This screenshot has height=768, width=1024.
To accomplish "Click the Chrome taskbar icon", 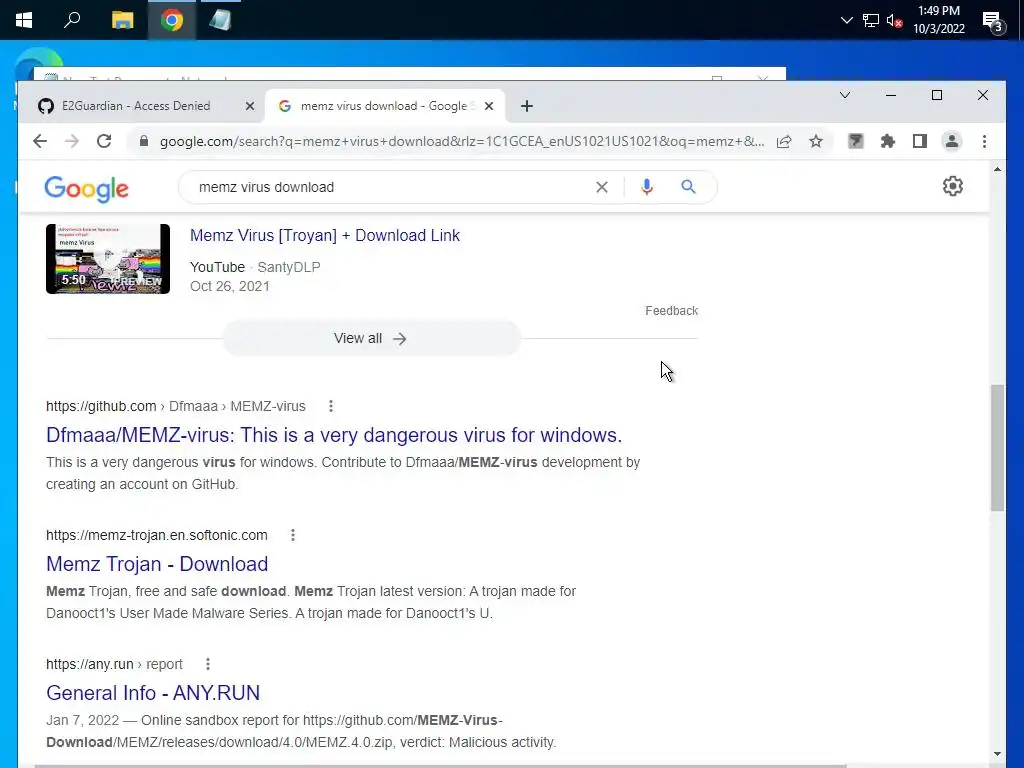I will (x=172, y=20).
